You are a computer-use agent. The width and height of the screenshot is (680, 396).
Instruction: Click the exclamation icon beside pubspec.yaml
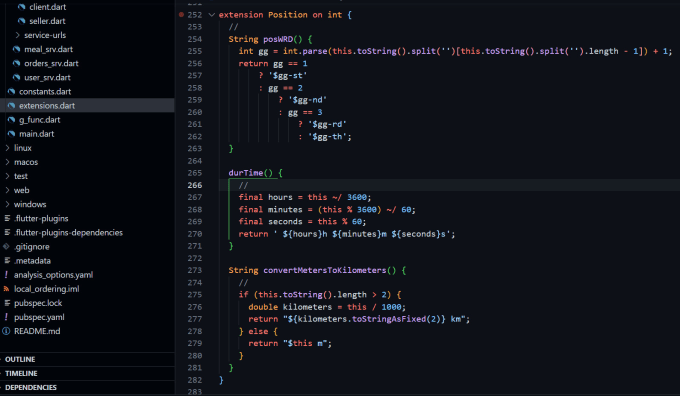click(x=6, y=317)
